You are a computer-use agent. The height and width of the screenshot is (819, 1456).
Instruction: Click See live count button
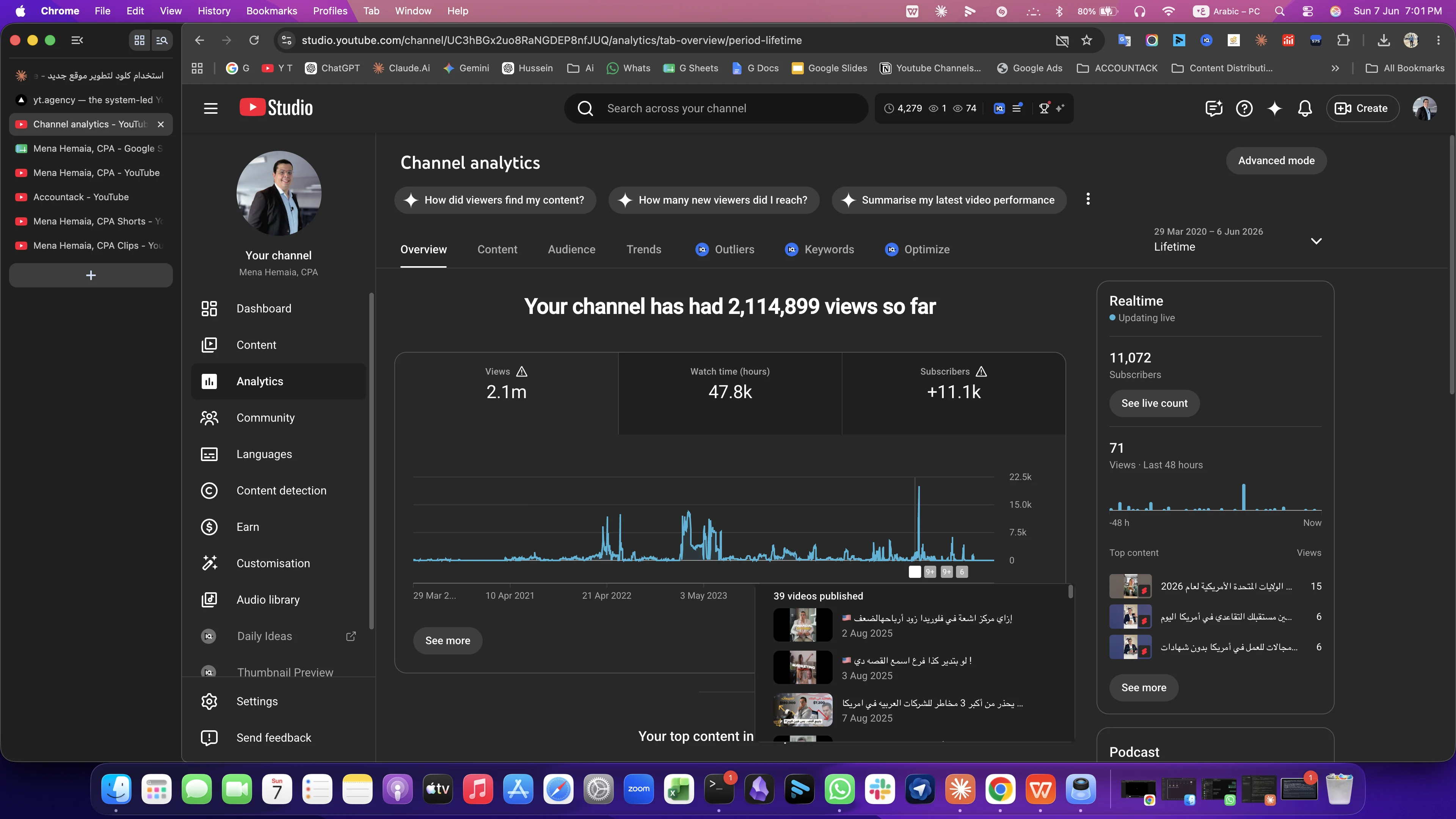coord(1154,403)
